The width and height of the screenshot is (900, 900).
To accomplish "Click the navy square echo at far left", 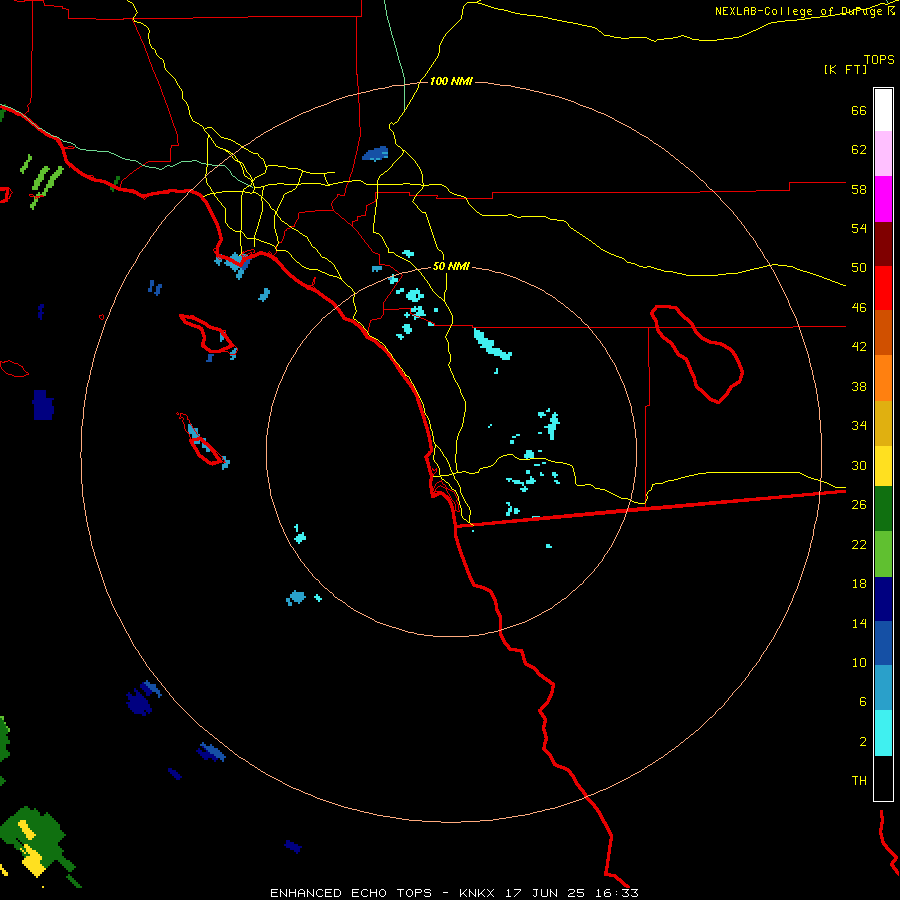I will pos(43,405).
